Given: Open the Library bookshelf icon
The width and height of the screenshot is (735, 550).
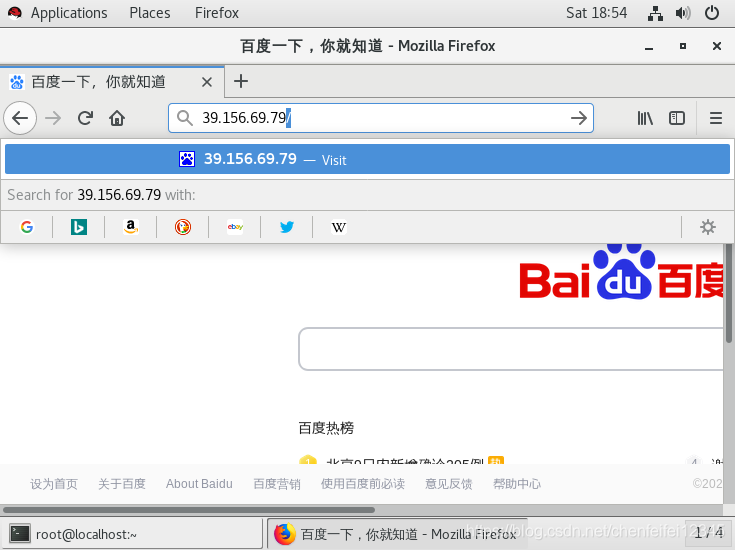Looking at the screenshot, I should [645, 118].
